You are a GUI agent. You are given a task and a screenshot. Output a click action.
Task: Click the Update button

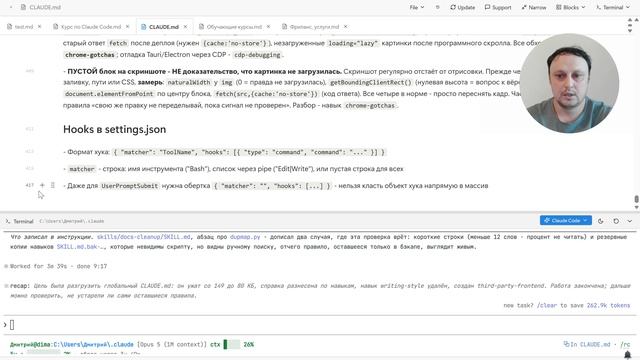pos(462,7)
